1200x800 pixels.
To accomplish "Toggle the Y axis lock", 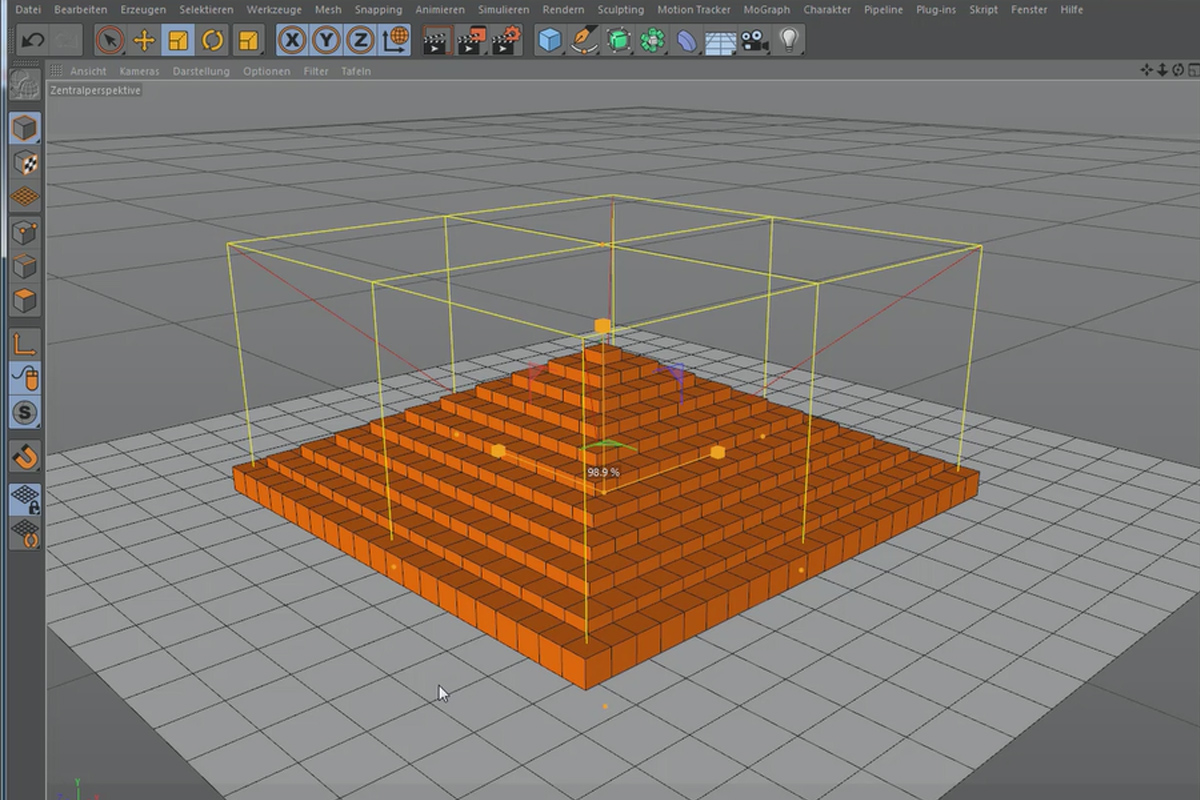I will (x=327, y=40).
